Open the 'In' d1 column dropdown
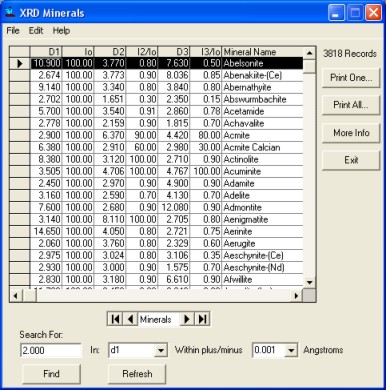Viewport: 386px width, 390px height. click(x=161, y=350)
